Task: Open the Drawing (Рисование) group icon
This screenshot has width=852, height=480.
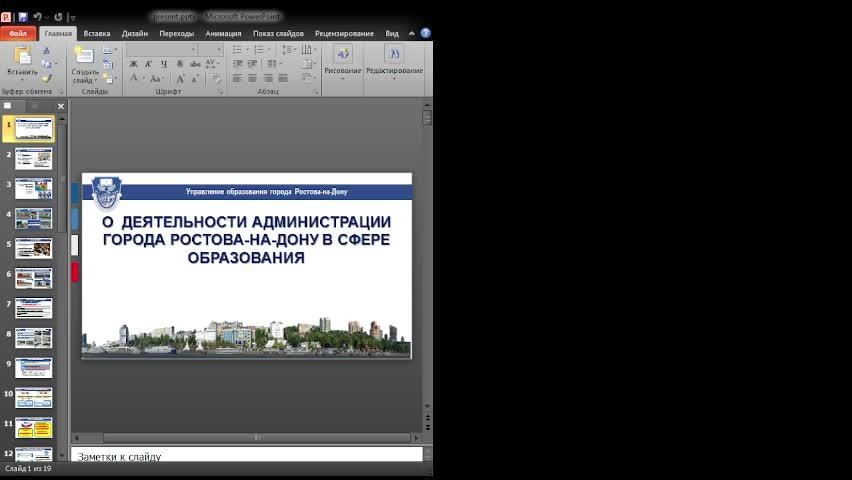Action: pyautogui.click(x=343, y=56)
